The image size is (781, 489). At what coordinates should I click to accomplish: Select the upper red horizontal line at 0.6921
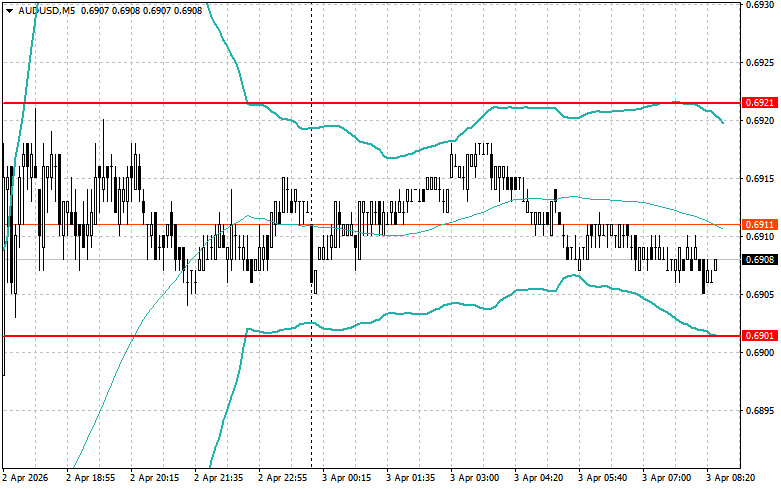pyautogui.click(x=371, y=103)
